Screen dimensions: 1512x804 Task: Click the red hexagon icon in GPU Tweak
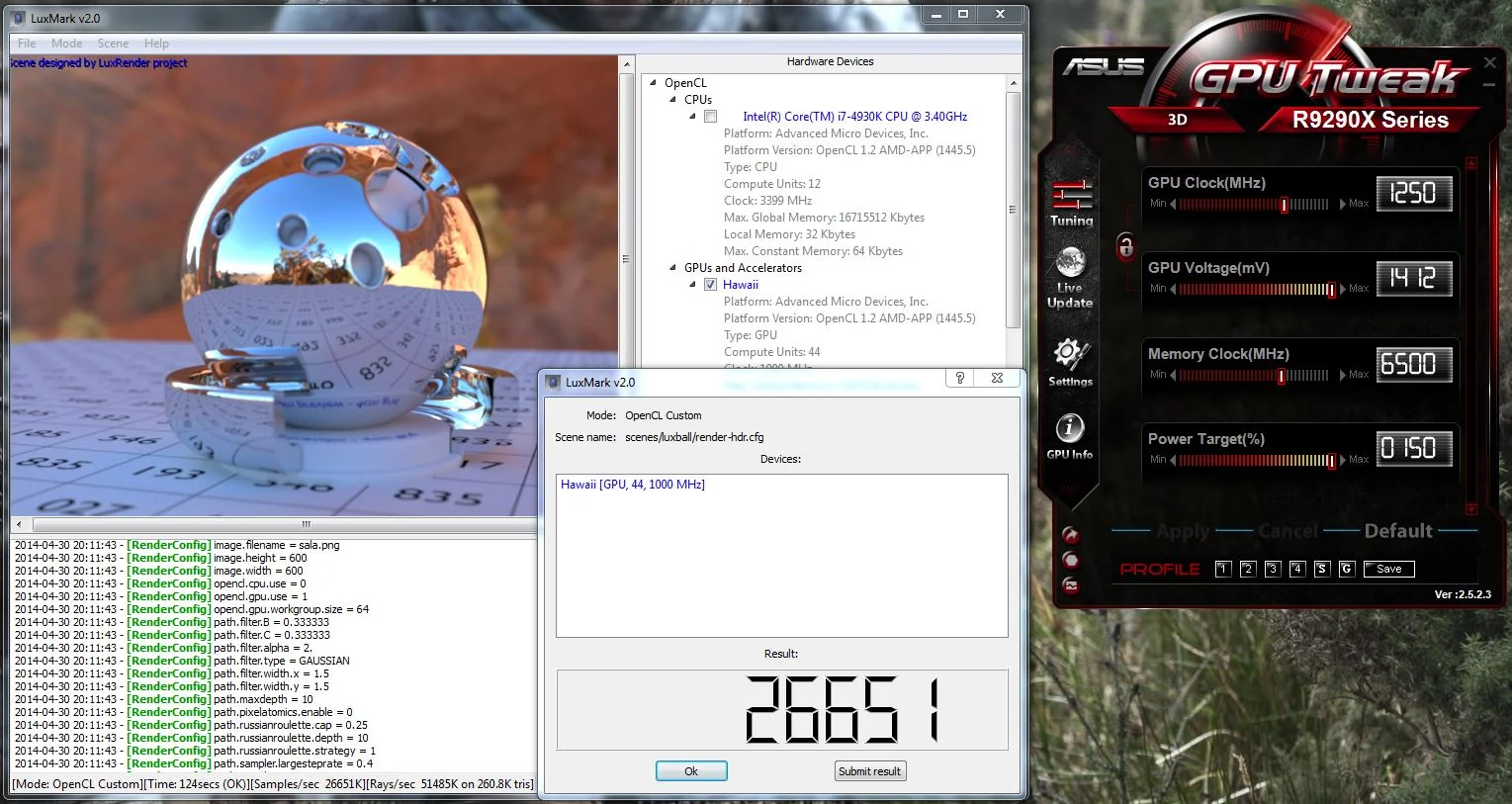pyautogui.click(x=1071, y=560)
